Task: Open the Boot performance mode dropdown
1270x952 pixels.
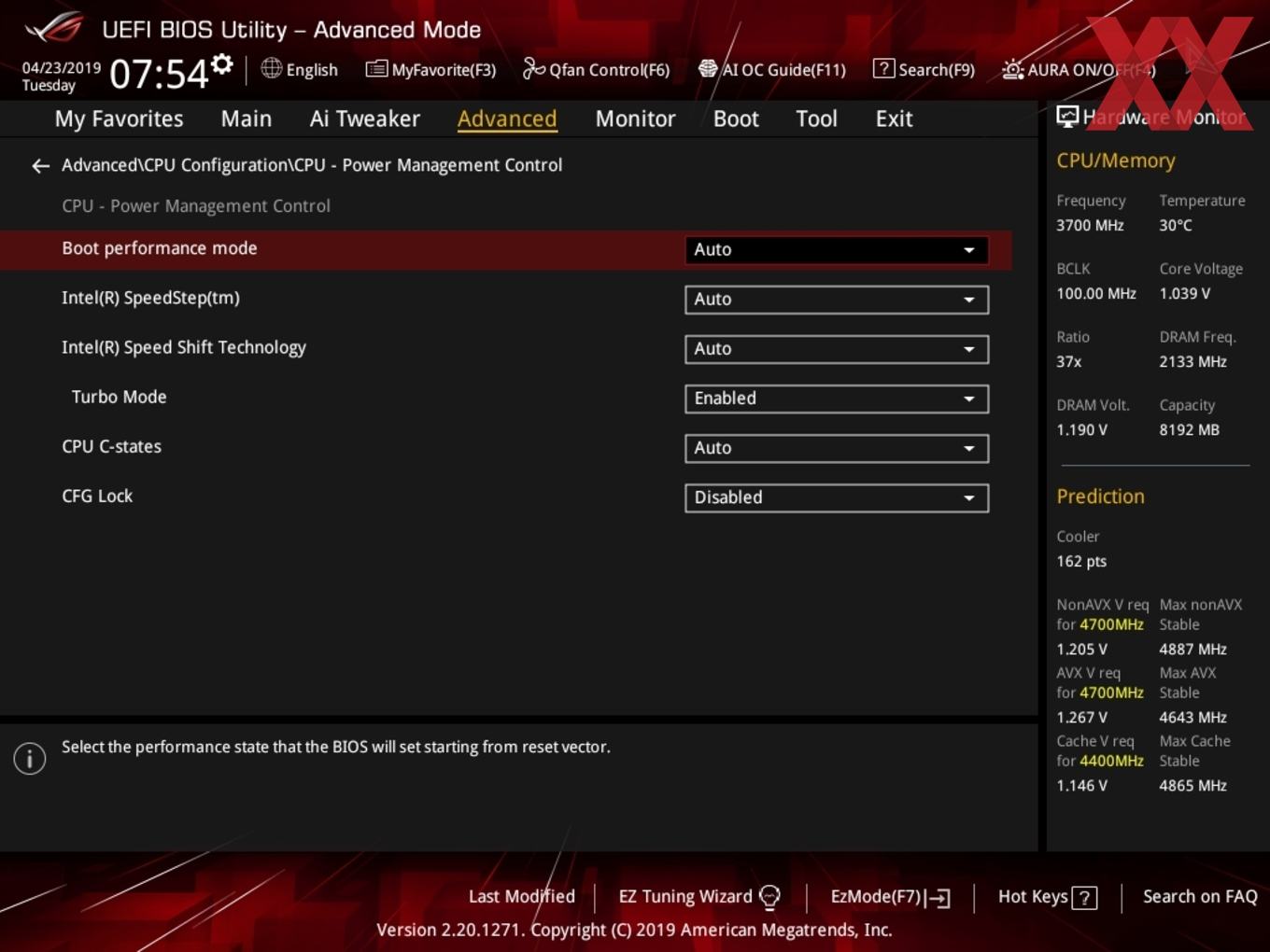Action: click(x=837, y=250)
